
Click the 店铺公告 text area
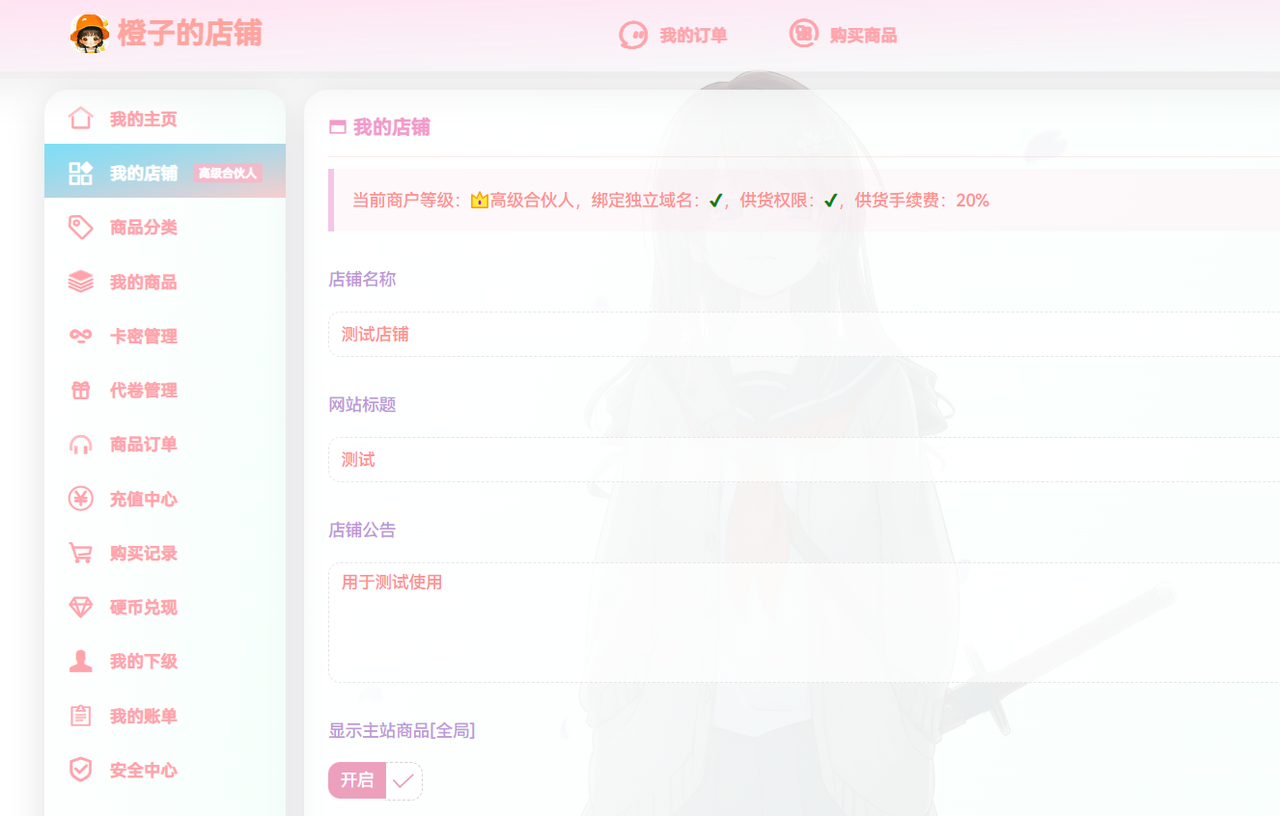[800, 622]
